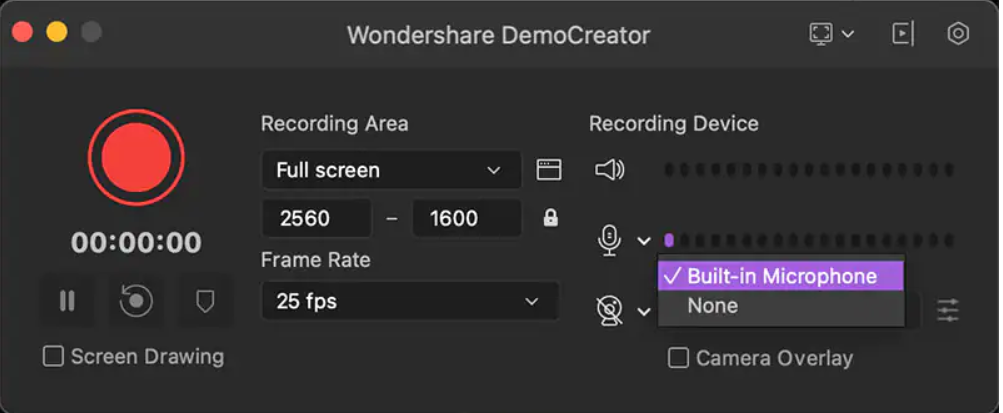The height and width of the screenshot is (413, 1003).
Task: Click the system audio level meter
Action: [x=809, y=170]
